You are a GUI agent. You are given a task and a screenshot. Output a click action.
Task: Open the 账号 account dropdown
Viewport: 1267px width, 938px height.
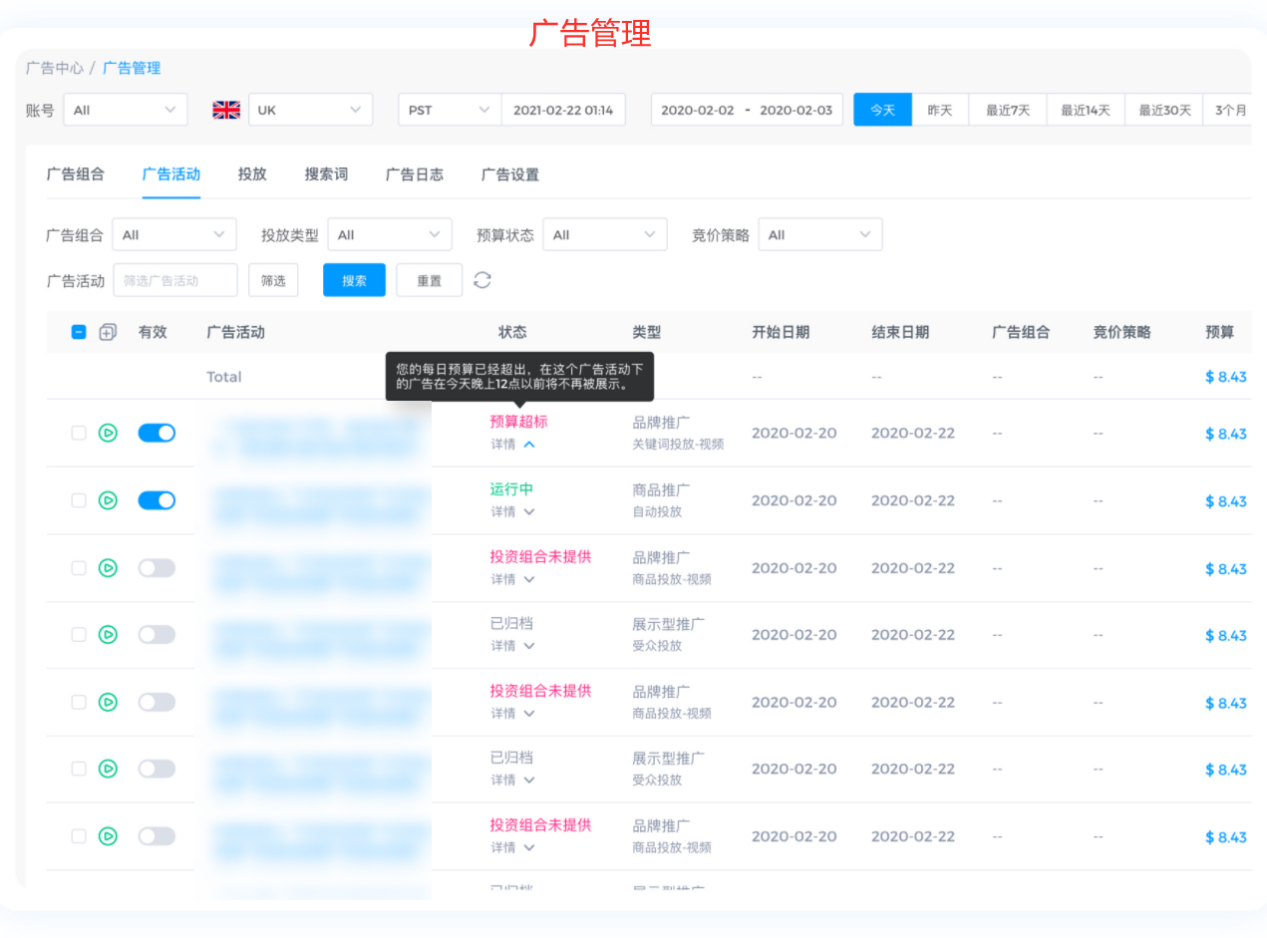pyautogui.click(x=125, y=110)
